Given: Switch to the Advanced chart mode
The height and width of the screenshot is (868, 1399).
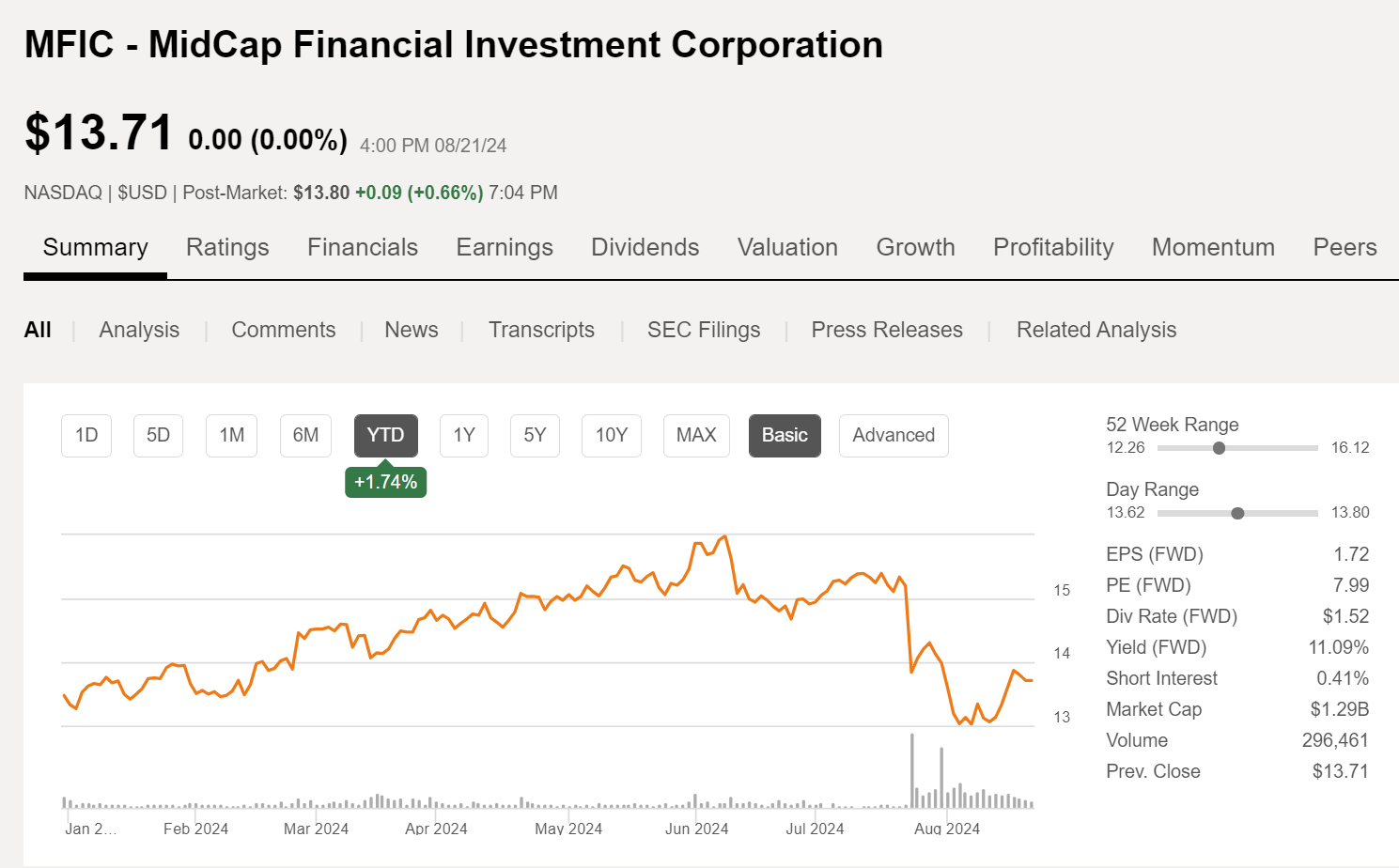Looking at the screenshot, I should pos(894,435).
